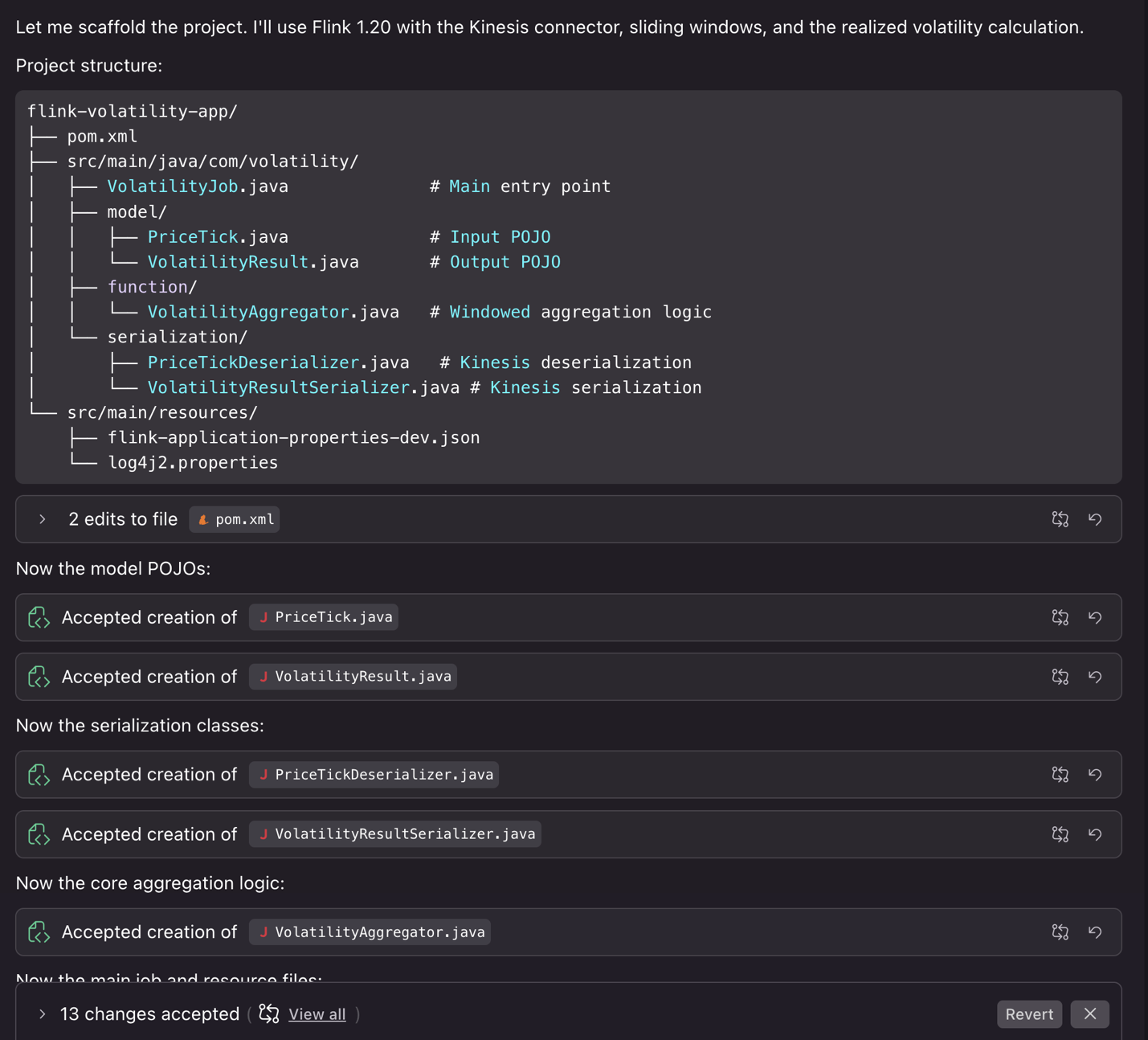This screenshot has height=1040, width=1148.
Task: Open the PriceTickDeserializer.java file chip
Action: coord(374,775)
